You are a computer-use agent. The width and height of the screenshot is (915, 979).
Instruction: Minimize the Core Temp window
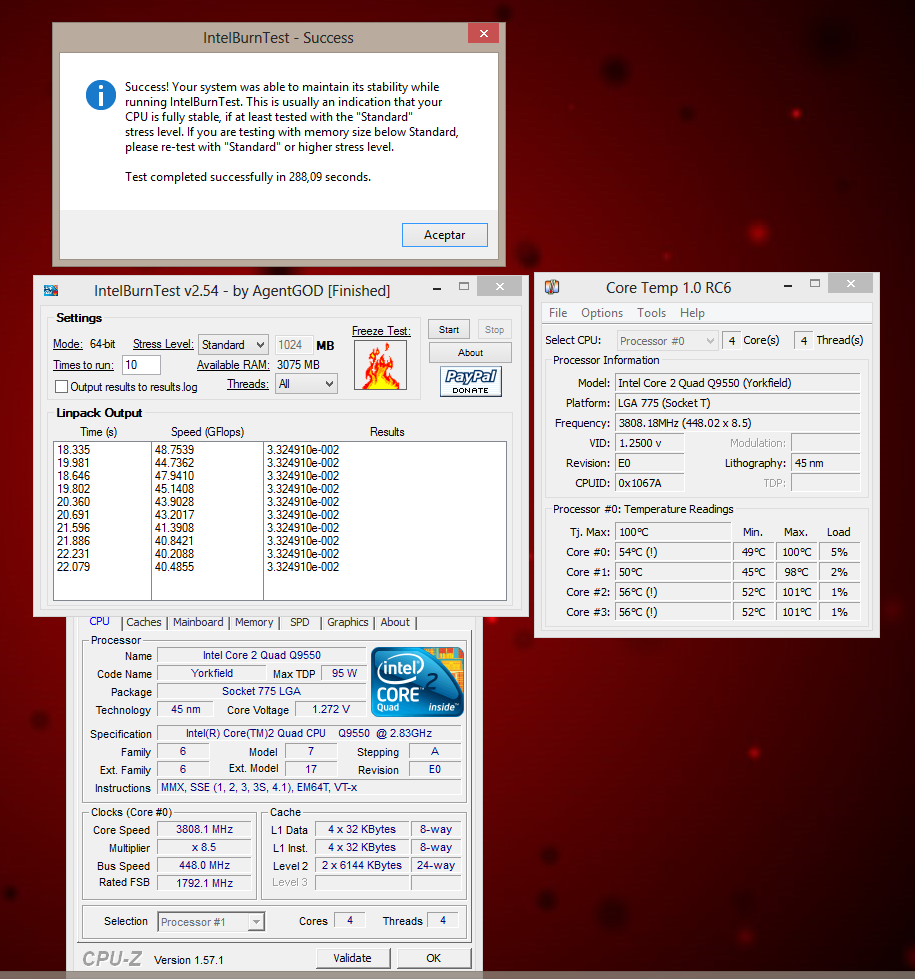coord(787,286)
